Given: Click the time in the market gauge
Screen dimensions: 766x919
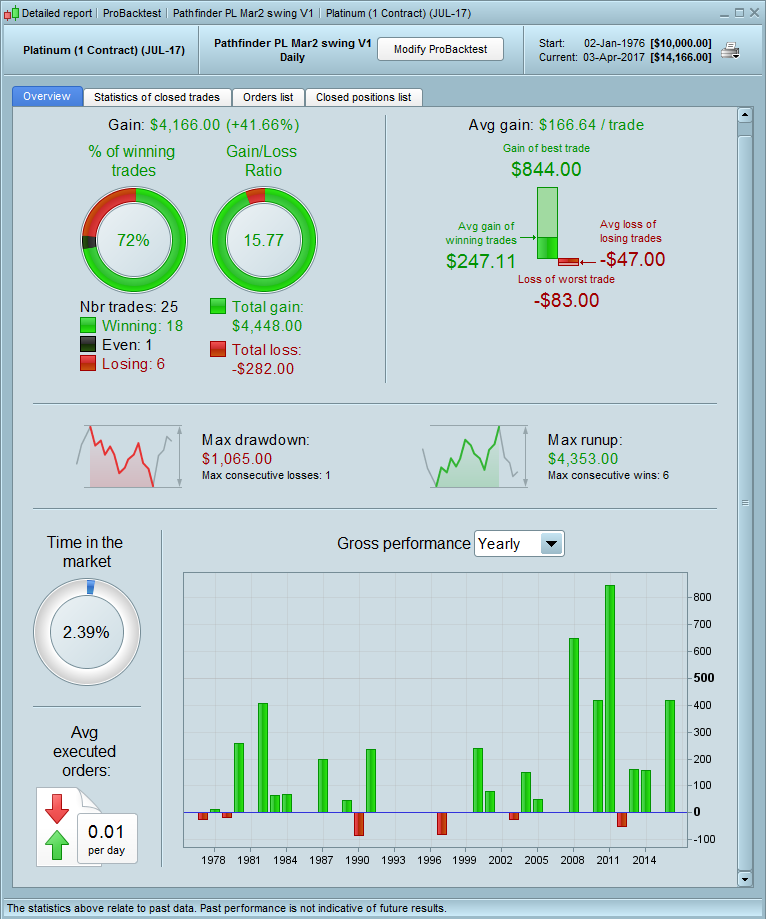Looking at the screenshot, I should [87, 632].
